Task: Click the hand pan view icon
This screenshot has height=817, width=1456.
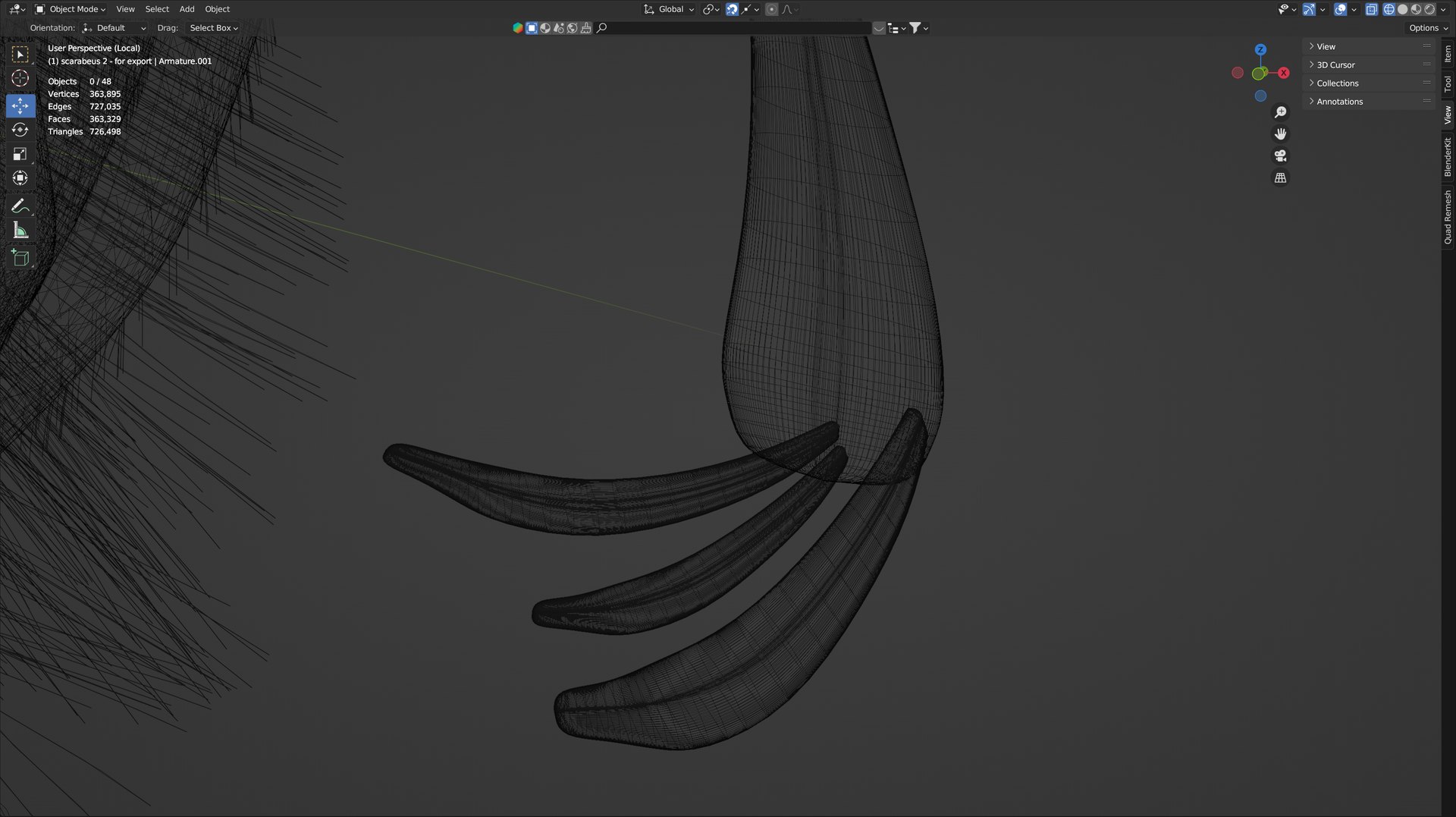Action: (1280, 134)
